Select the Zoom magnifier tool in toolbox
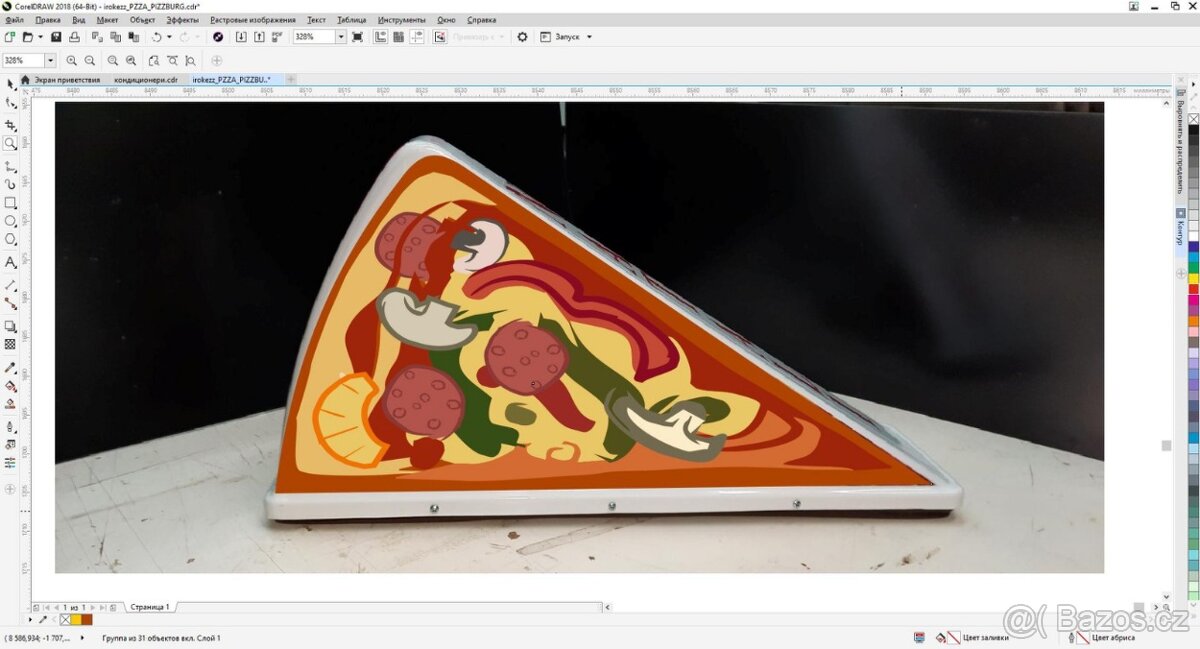 tap(10, 144)
